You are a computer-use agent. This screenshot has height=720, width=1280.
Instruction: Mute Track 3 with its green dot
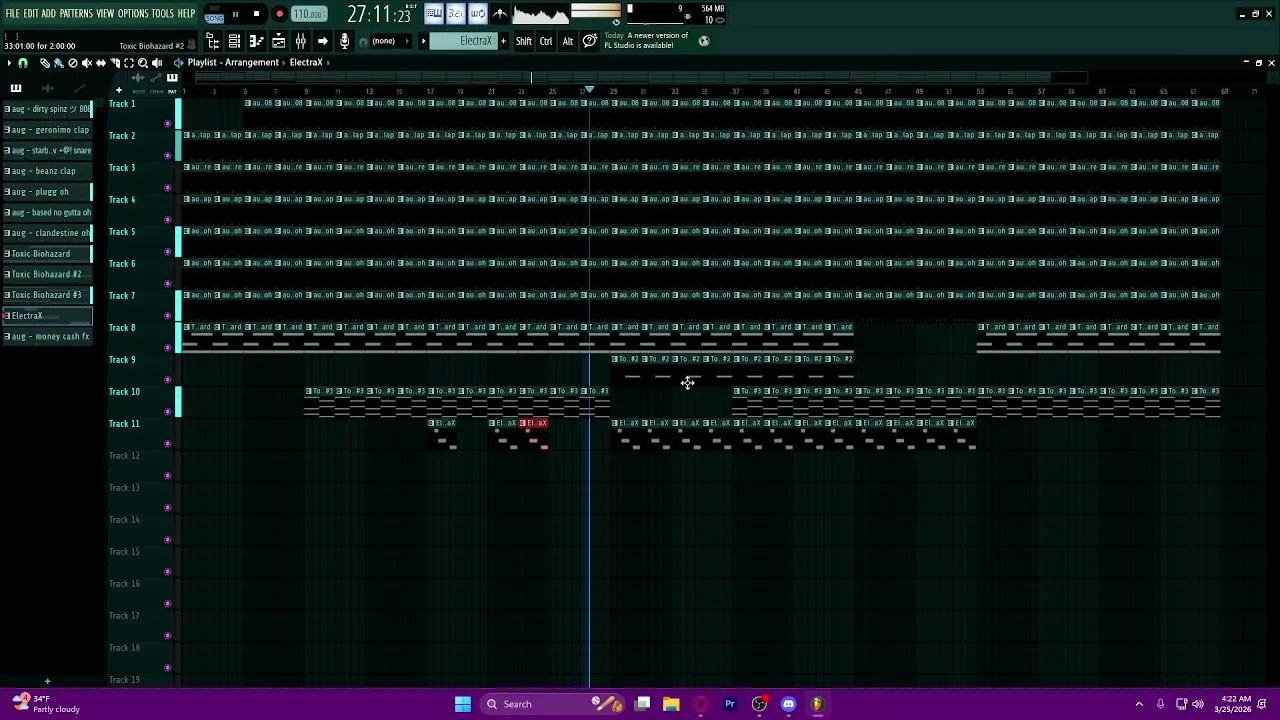point(167,187)
